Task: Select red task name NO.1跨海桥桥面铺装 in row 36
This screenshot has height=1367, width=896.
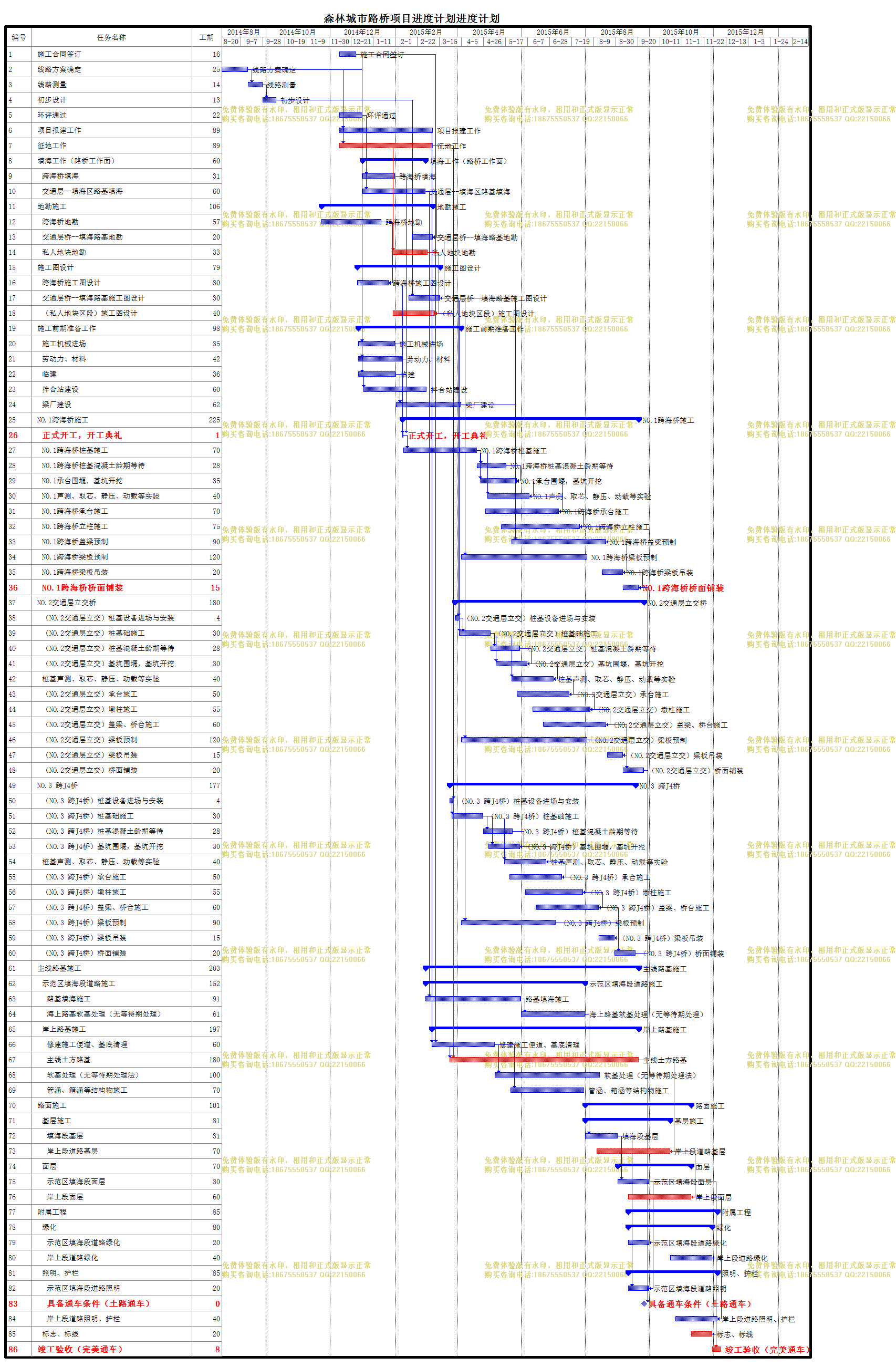Action: [82, 587]
